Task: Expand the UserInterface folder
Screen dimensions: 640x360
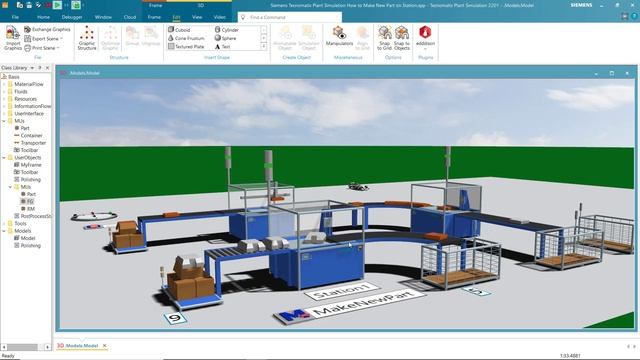Action: pos(4,113)
